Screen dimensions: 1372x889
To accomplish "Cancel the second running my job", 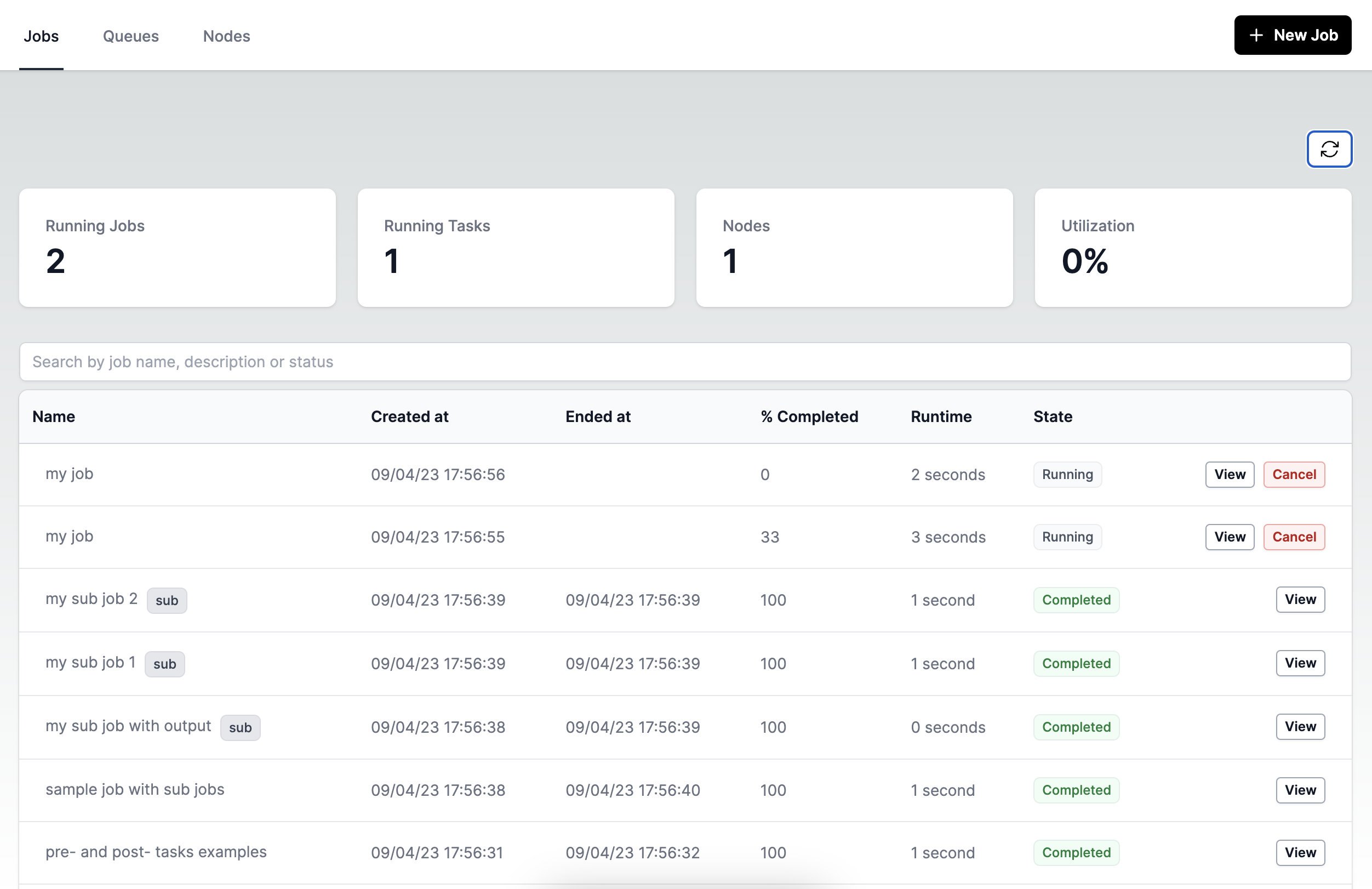I will pos(1294,537).
